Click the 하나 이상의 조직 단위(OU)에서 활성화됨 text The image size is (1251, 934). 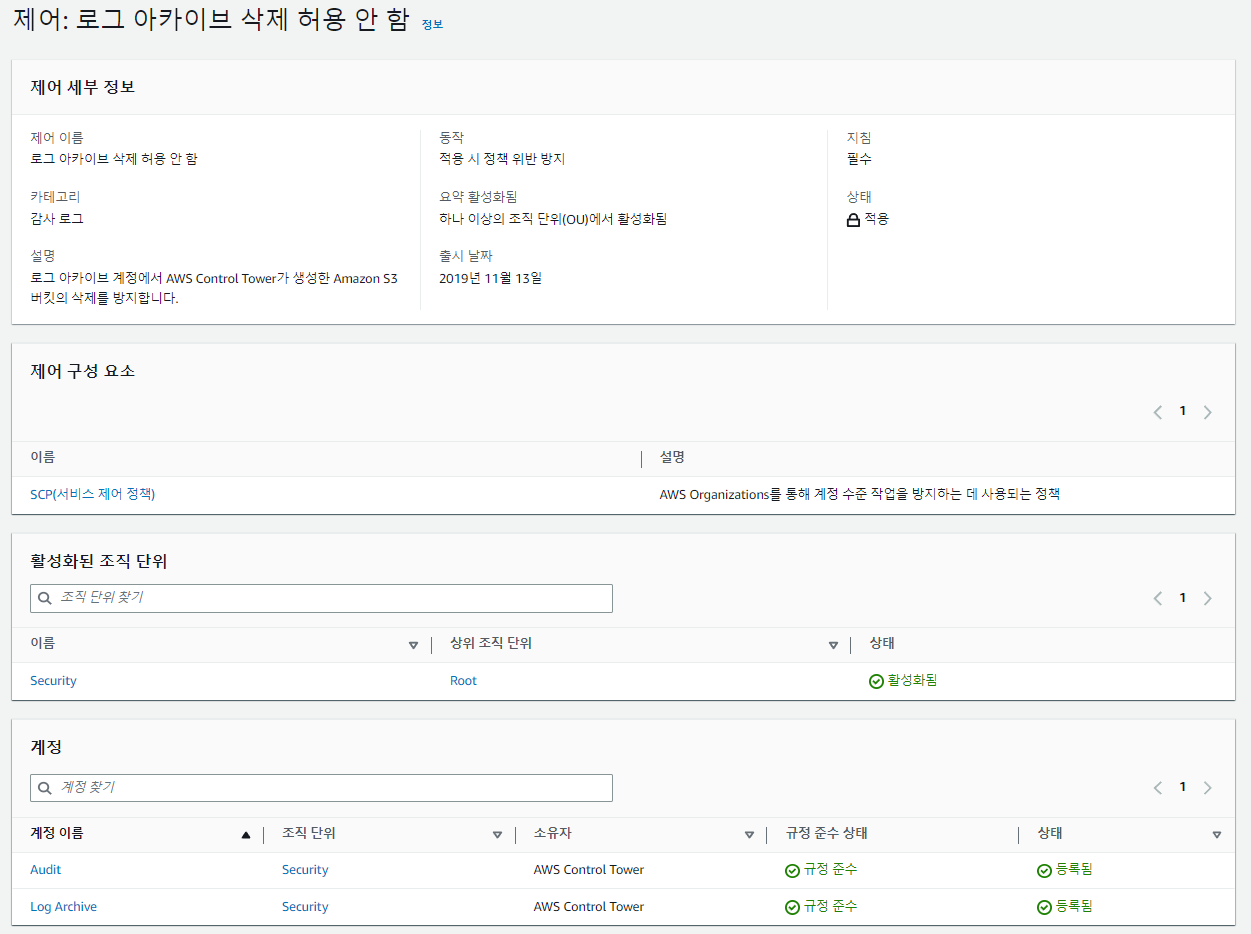click(553, 218)
